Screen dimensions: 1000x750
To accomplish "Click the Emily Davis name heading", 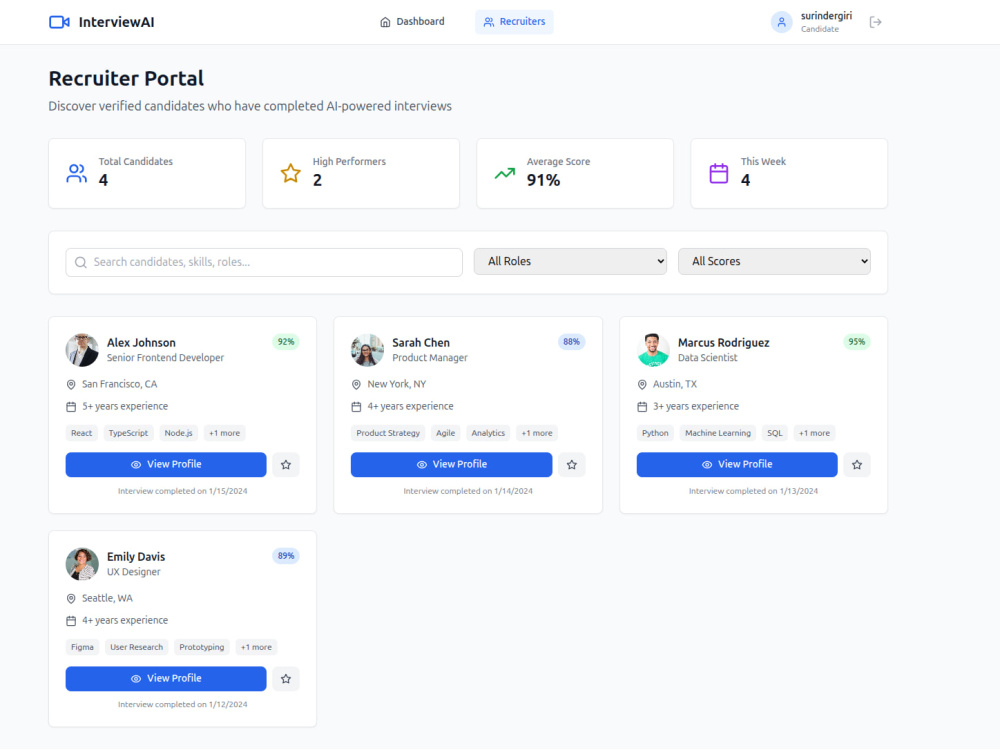I will pyautogui.click(x=136, y=557).
